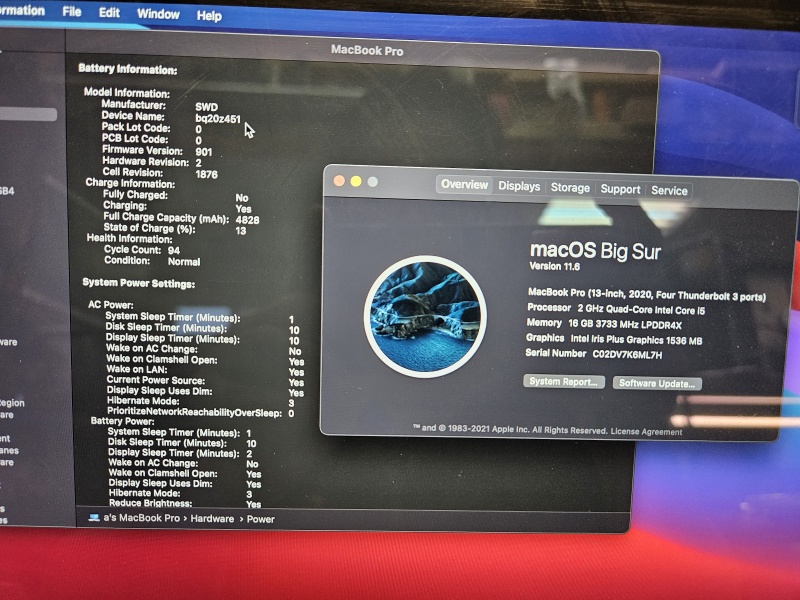Click the System Report button
The width and height of the screenshot is (800, 600).
[564, 382]
